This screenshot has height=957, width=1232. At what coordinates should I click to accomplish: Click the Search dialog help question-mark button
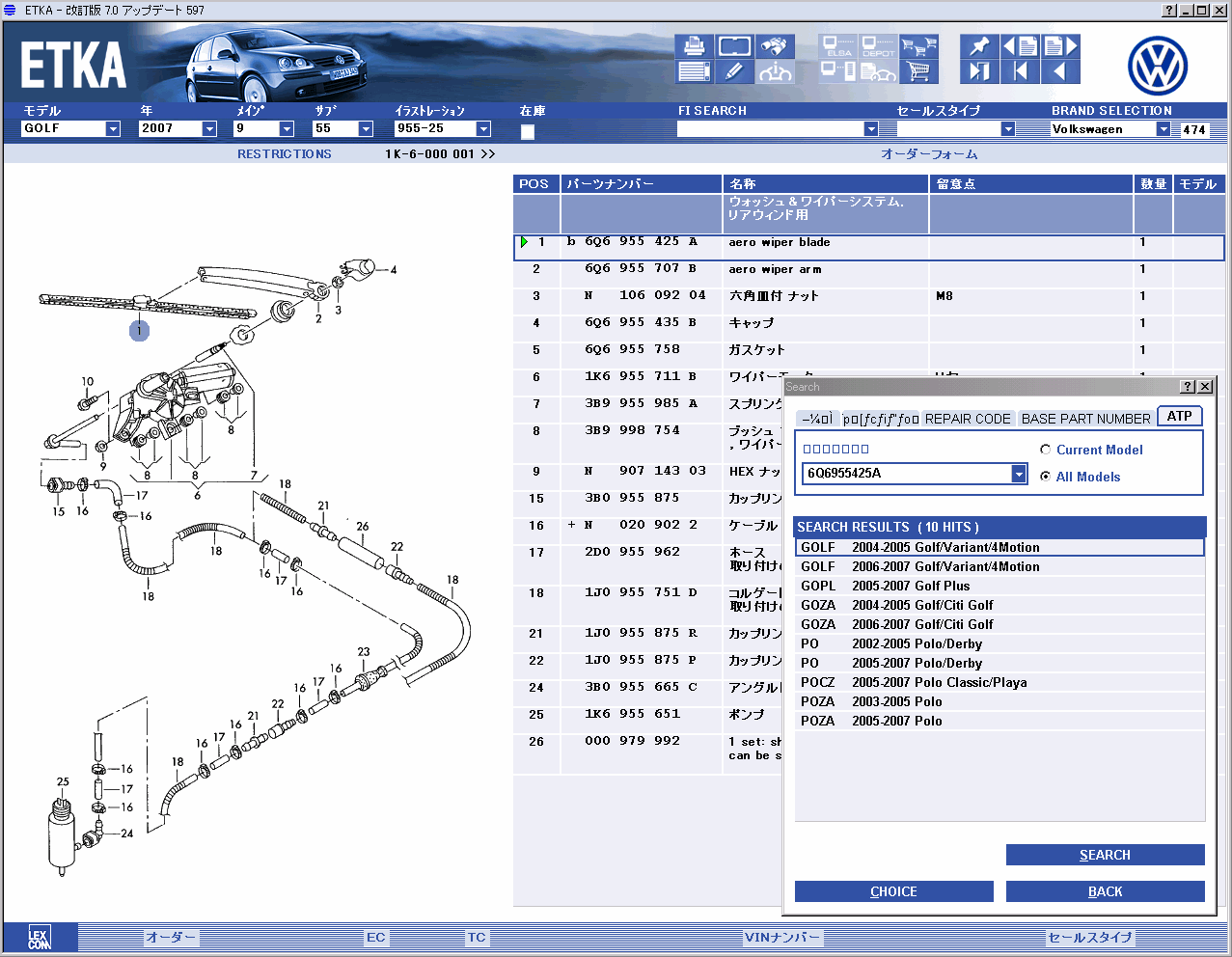(x=1188, y=386)
